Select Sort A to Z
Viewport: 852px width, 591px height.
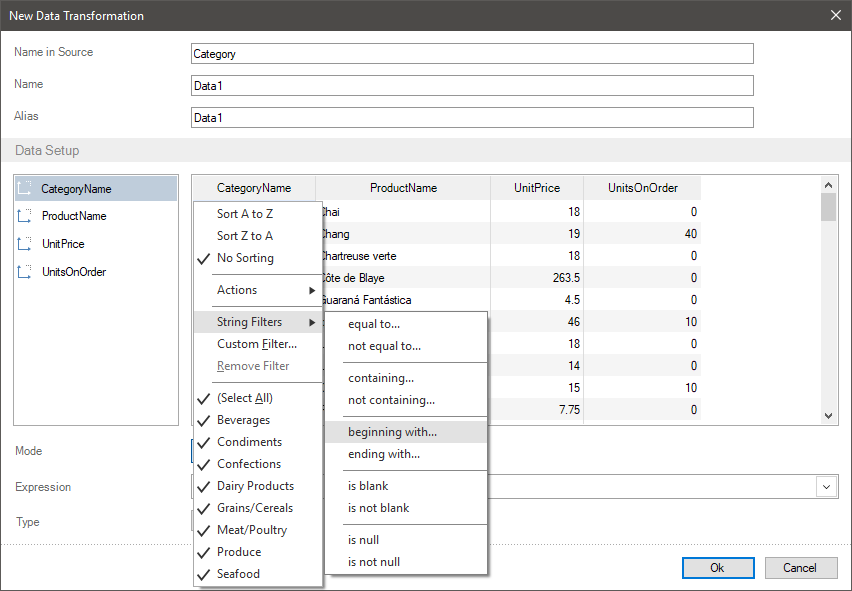click(x=245, y=214)
